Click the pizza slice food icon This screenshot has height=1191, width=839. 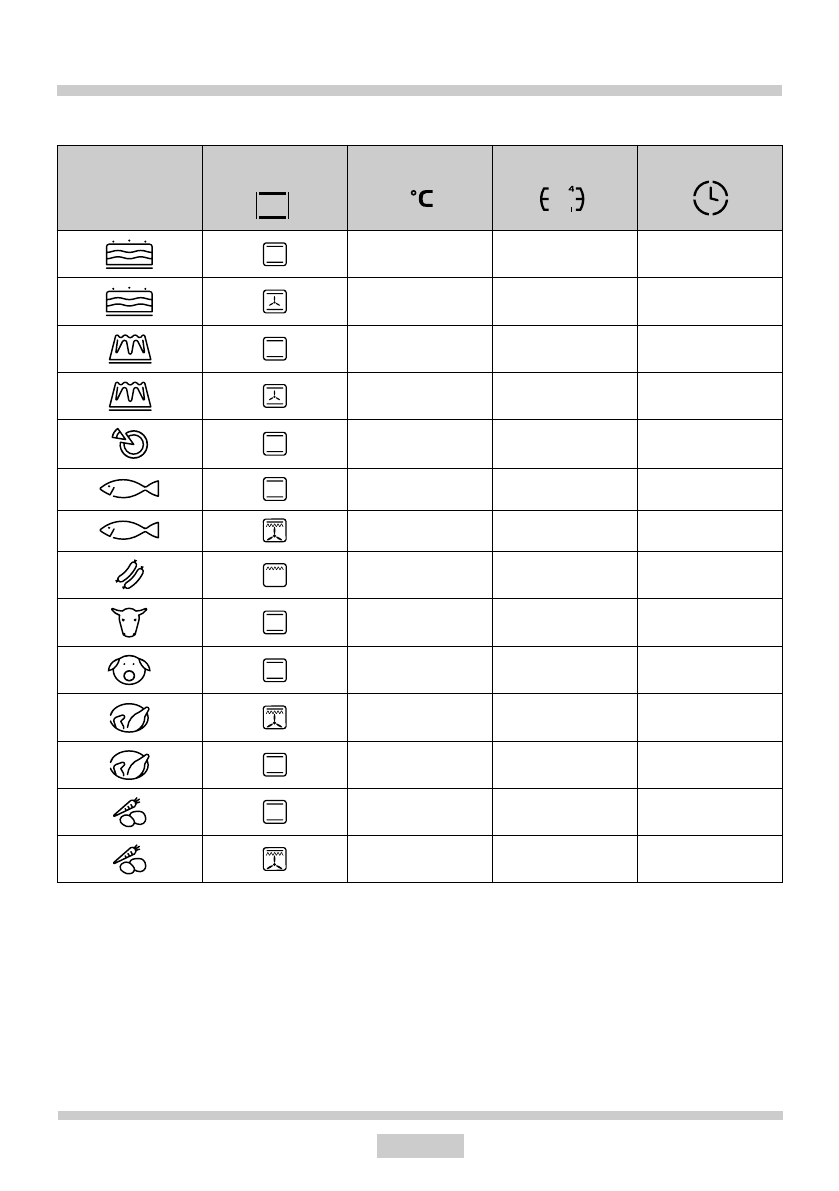[129, 442]
